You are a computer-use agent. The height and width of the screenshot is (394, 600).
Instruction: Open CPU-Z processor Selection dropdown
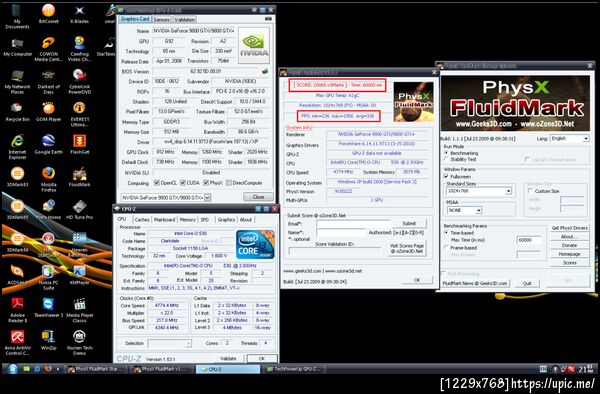170,344
